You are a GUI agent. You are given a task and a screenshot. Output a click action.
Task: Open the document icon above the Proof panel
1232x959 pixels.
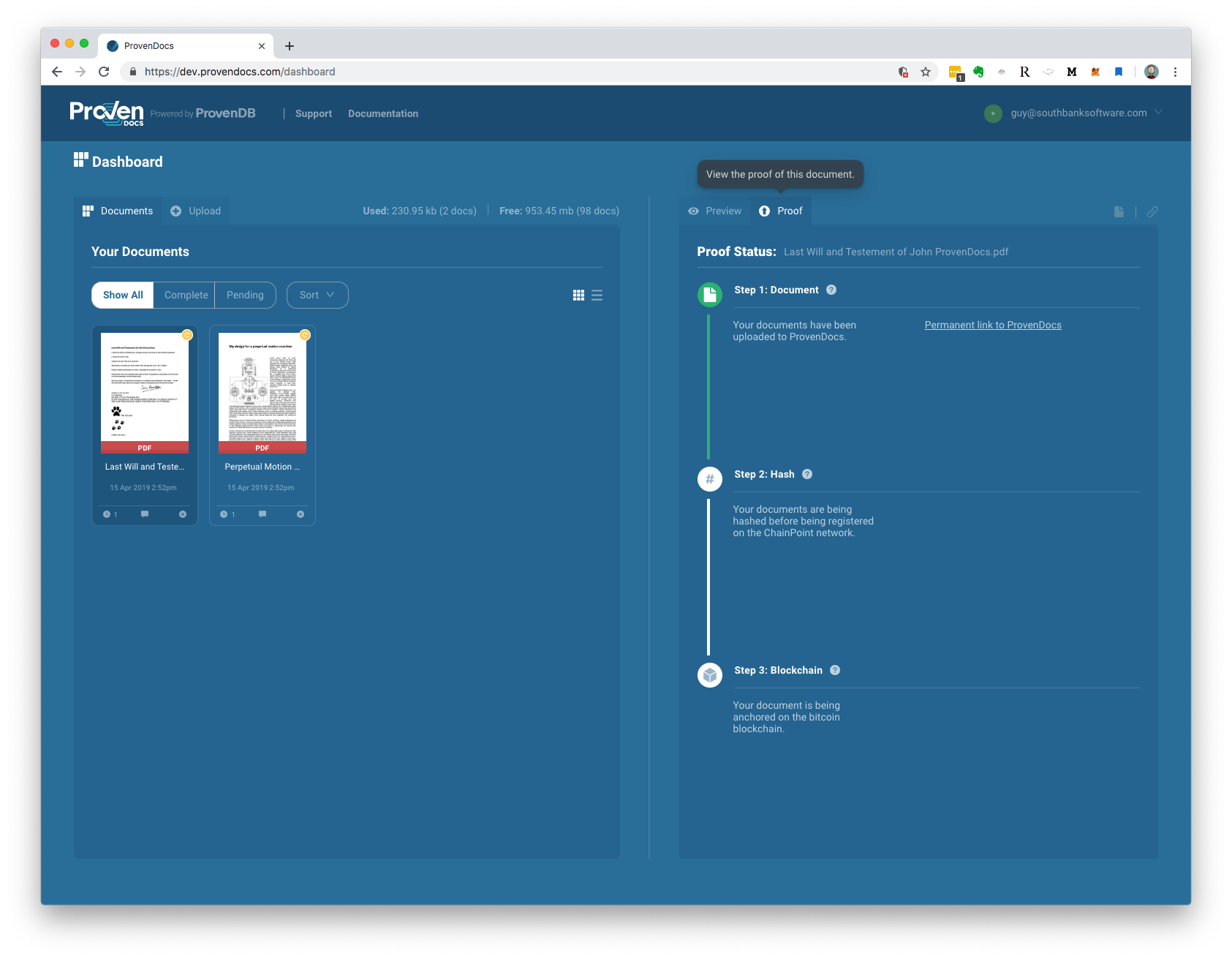point(1119,211)
